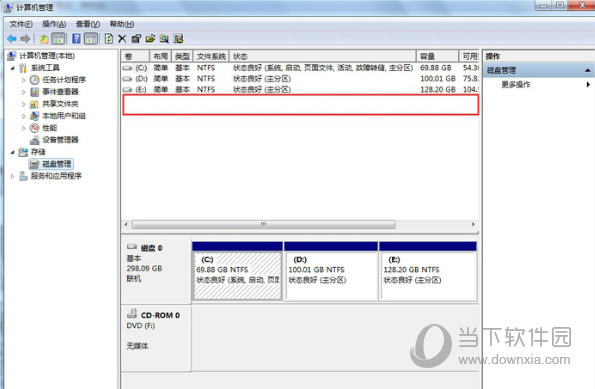Expand the 本地用户和组 node arrow
This screenshot has width=595, height=389.
point(24,116)
